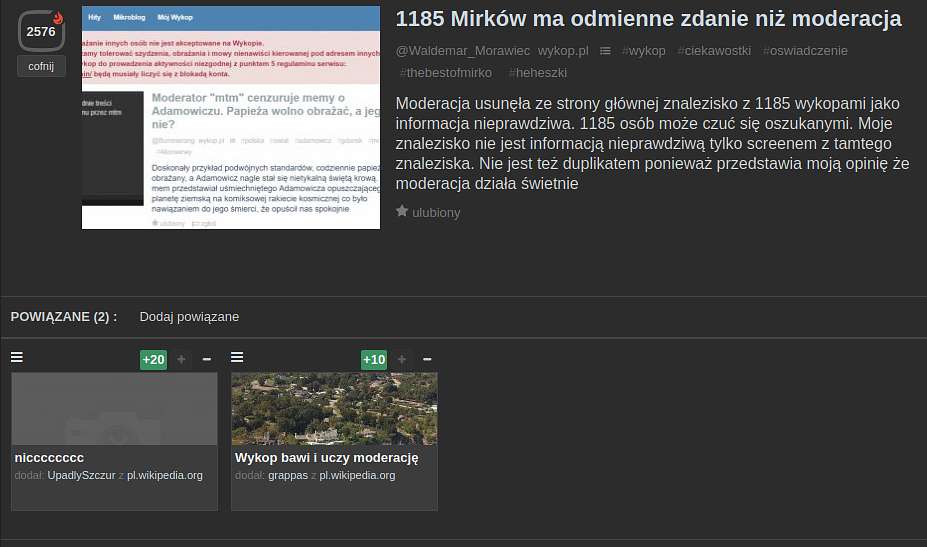Open the #oswiadczenie tag

(805, 51)
